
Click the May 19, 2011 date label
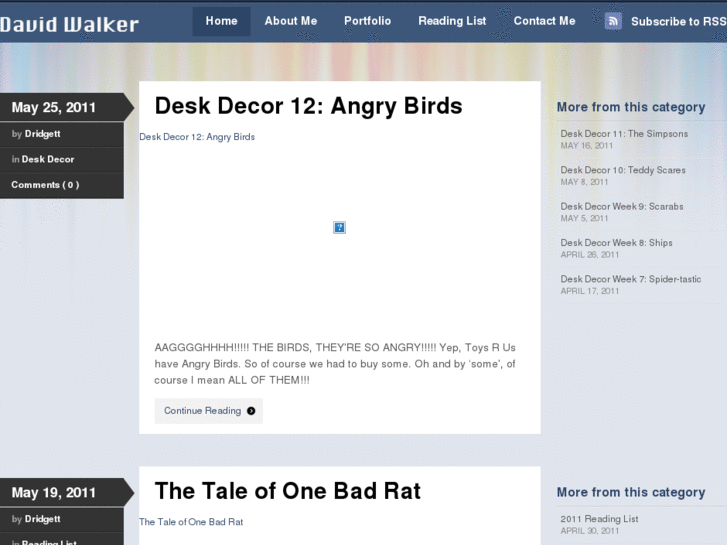click(x=53, y=493)
